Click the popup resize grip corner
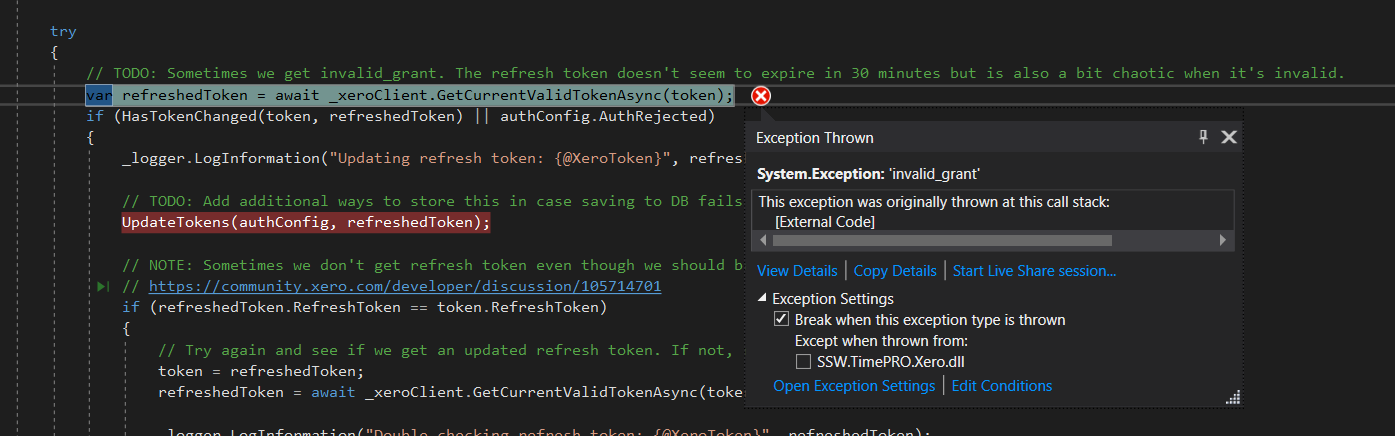 [x=1232, y=398]
